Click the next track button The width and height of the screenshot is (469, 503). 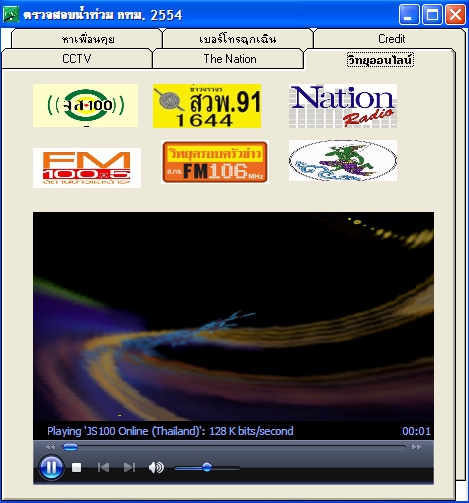point(129,468)
